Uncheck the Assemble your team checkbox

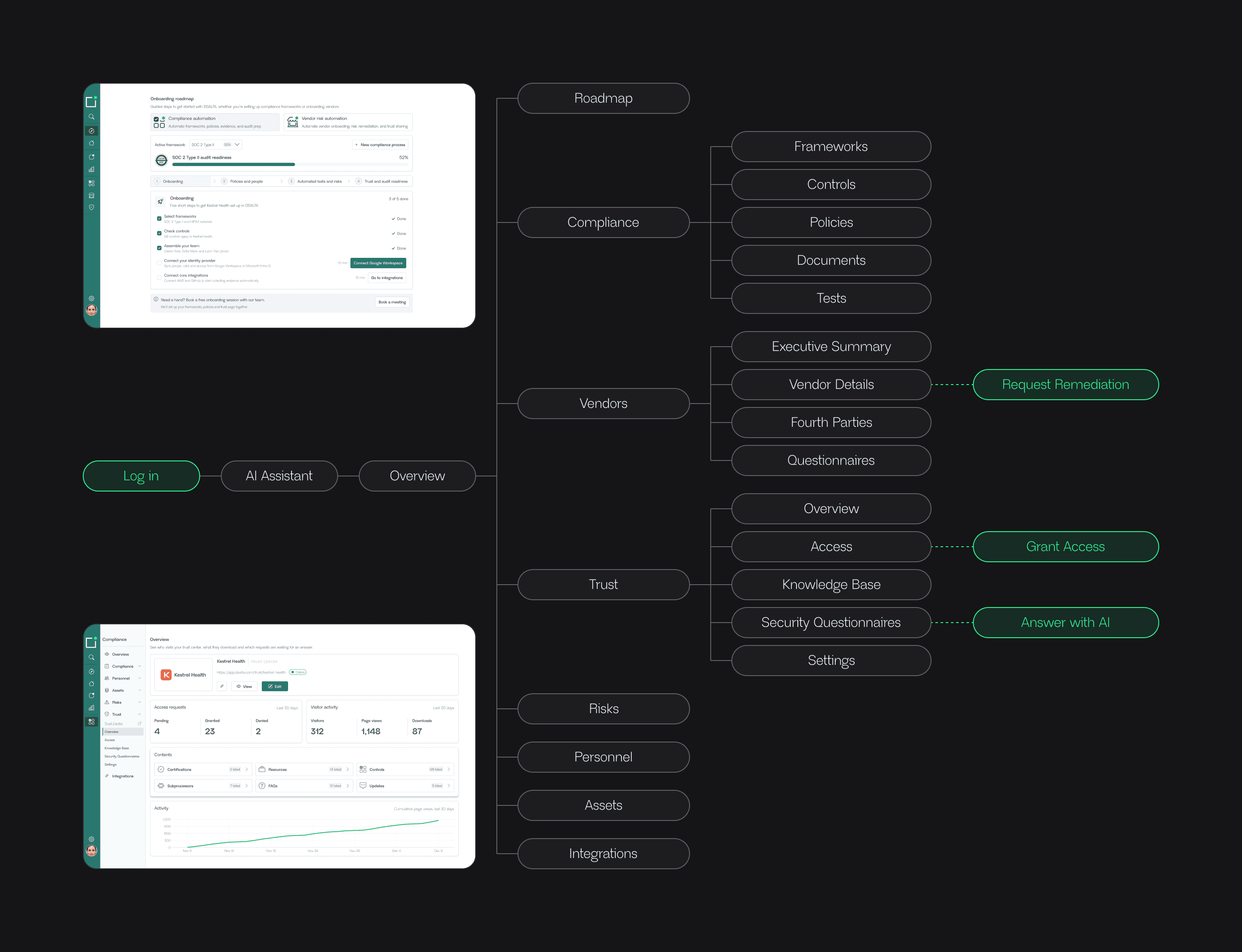click(x=159, y=248)
